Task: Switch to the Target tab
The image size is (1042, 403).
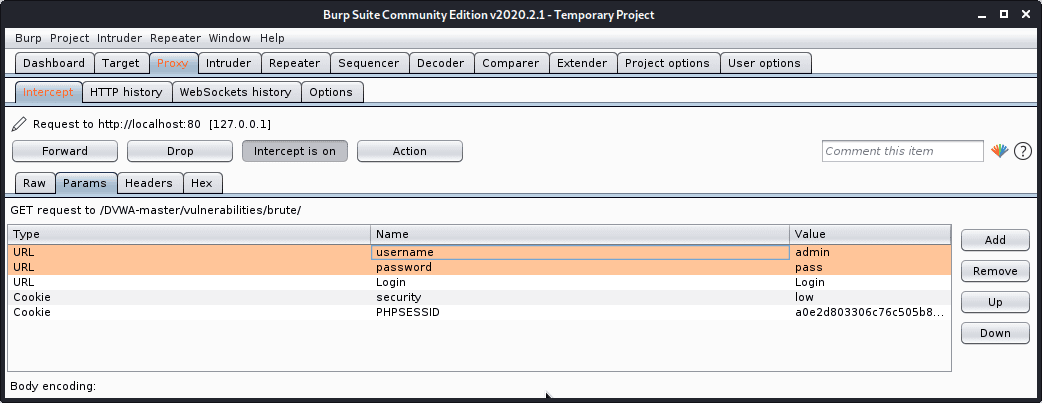Action: pyautogui.click(x=120, y=63)
